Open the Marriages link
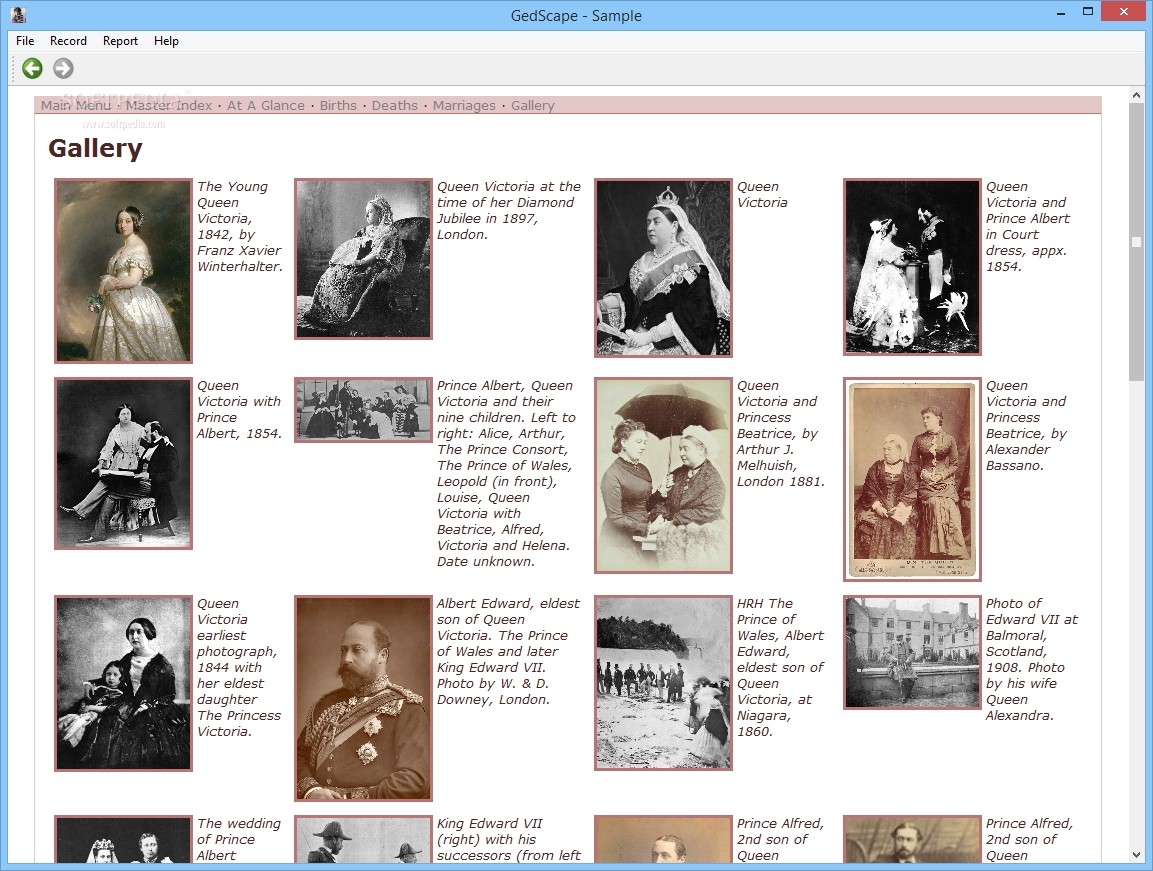The width and height of the screenshot is (1153, 871). (x=464, y=105)
